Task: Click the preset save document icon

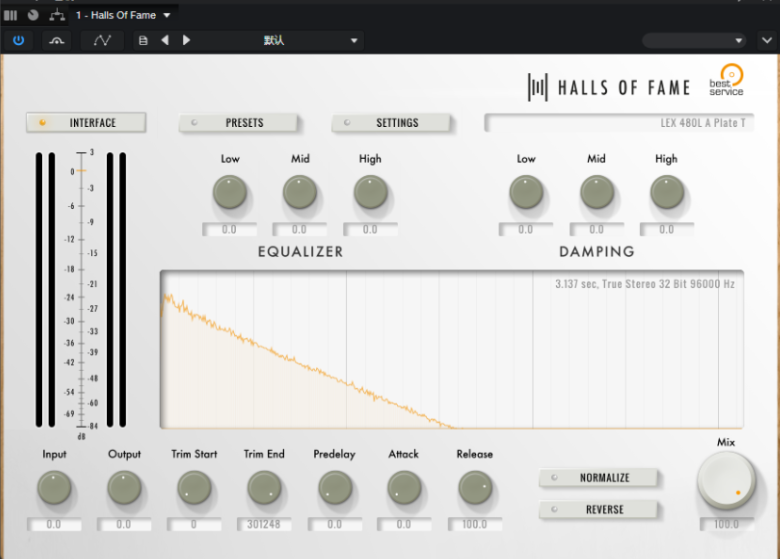Action: tap(143, 40)
